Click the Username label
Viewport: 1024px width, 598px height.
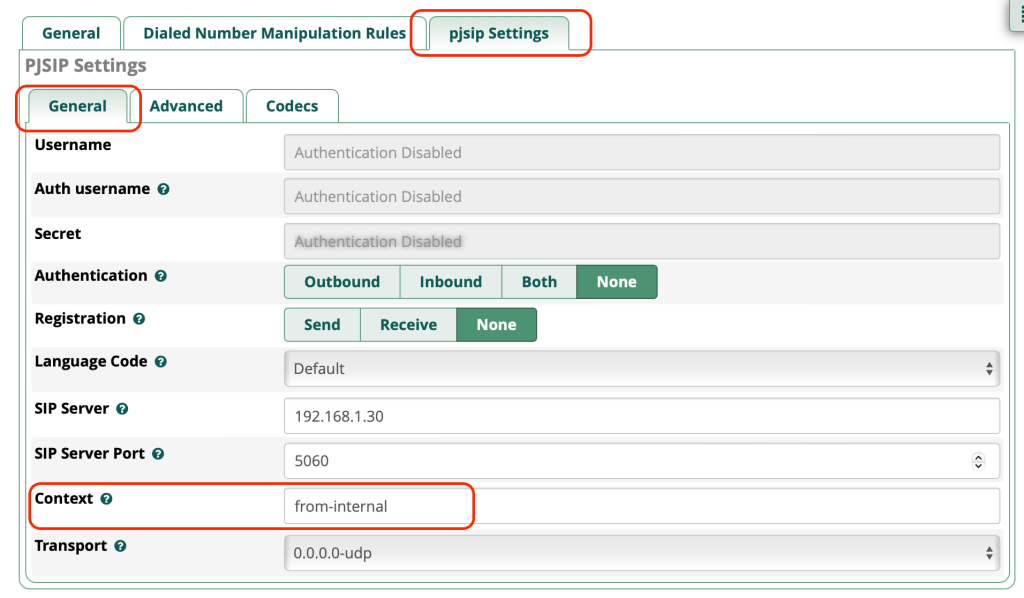pos(73,145)
